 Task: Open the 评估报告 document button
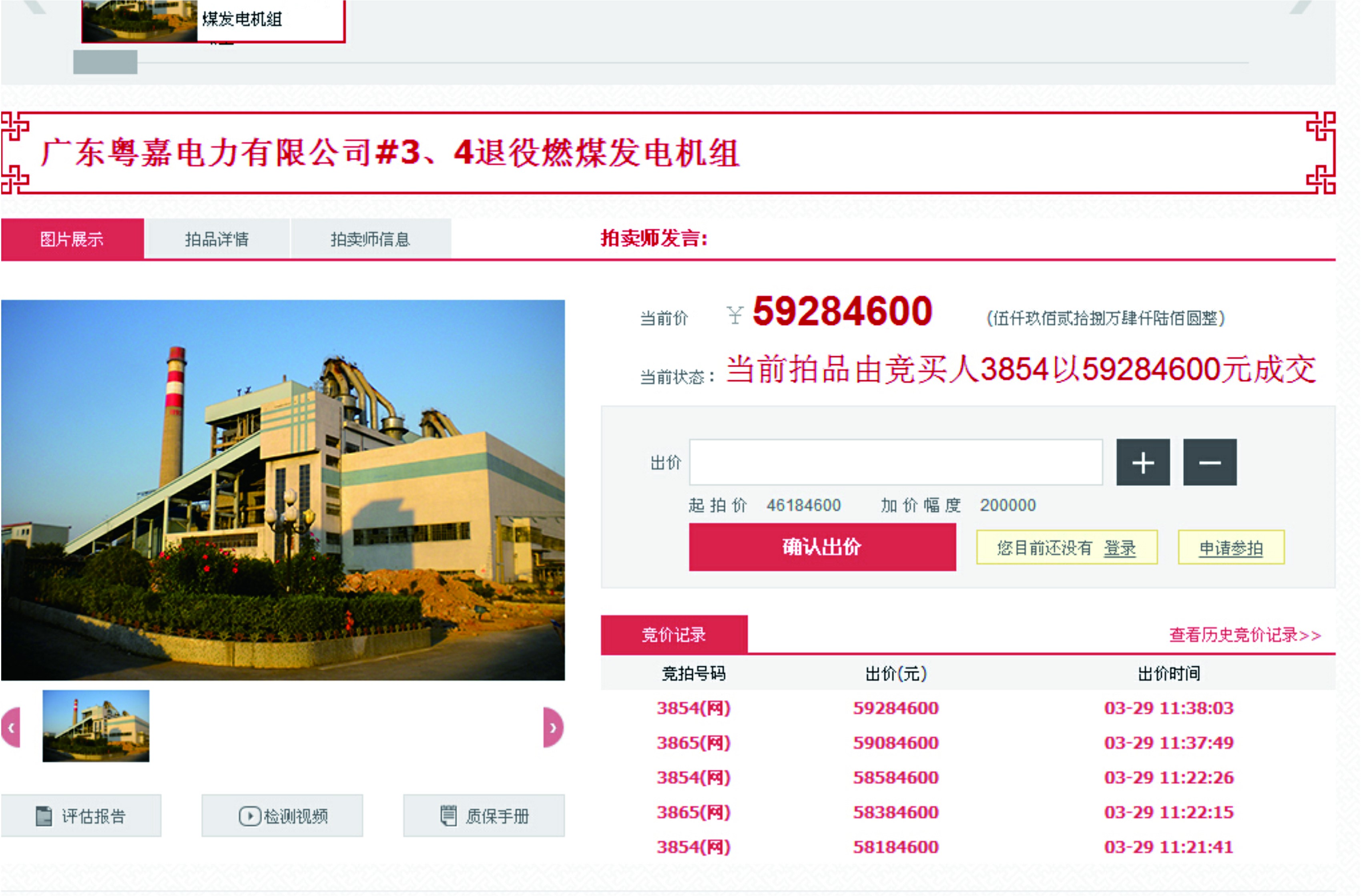coord(80,816)
